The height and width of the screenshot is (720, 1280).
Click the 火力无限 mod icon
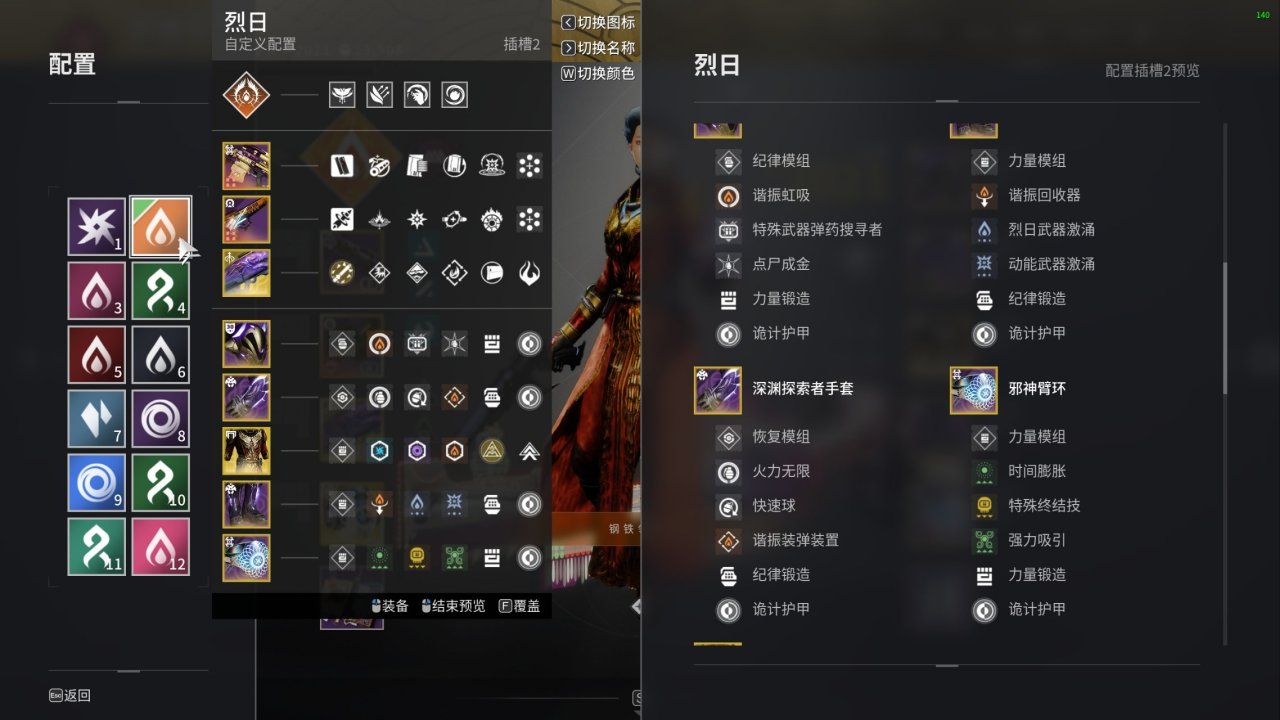[728, 471]
